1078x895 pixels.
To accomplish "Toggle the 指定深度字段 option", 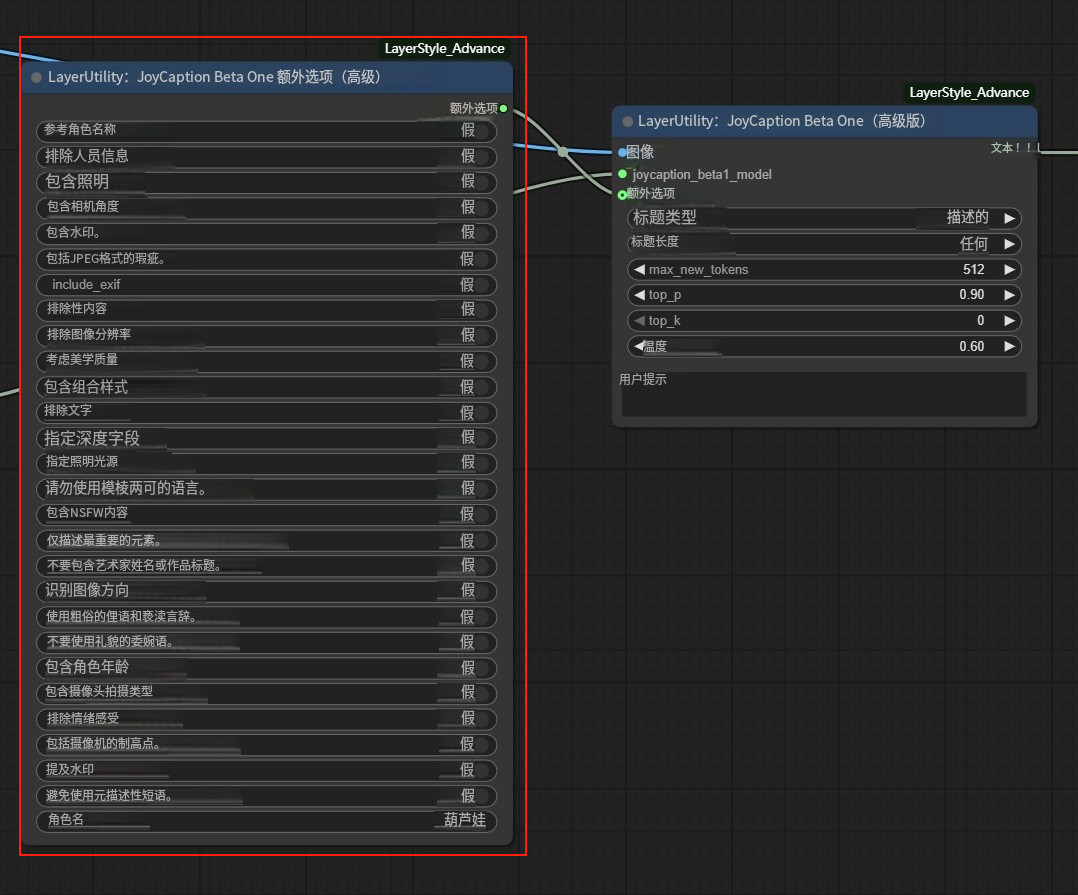I will click(266, 438).
